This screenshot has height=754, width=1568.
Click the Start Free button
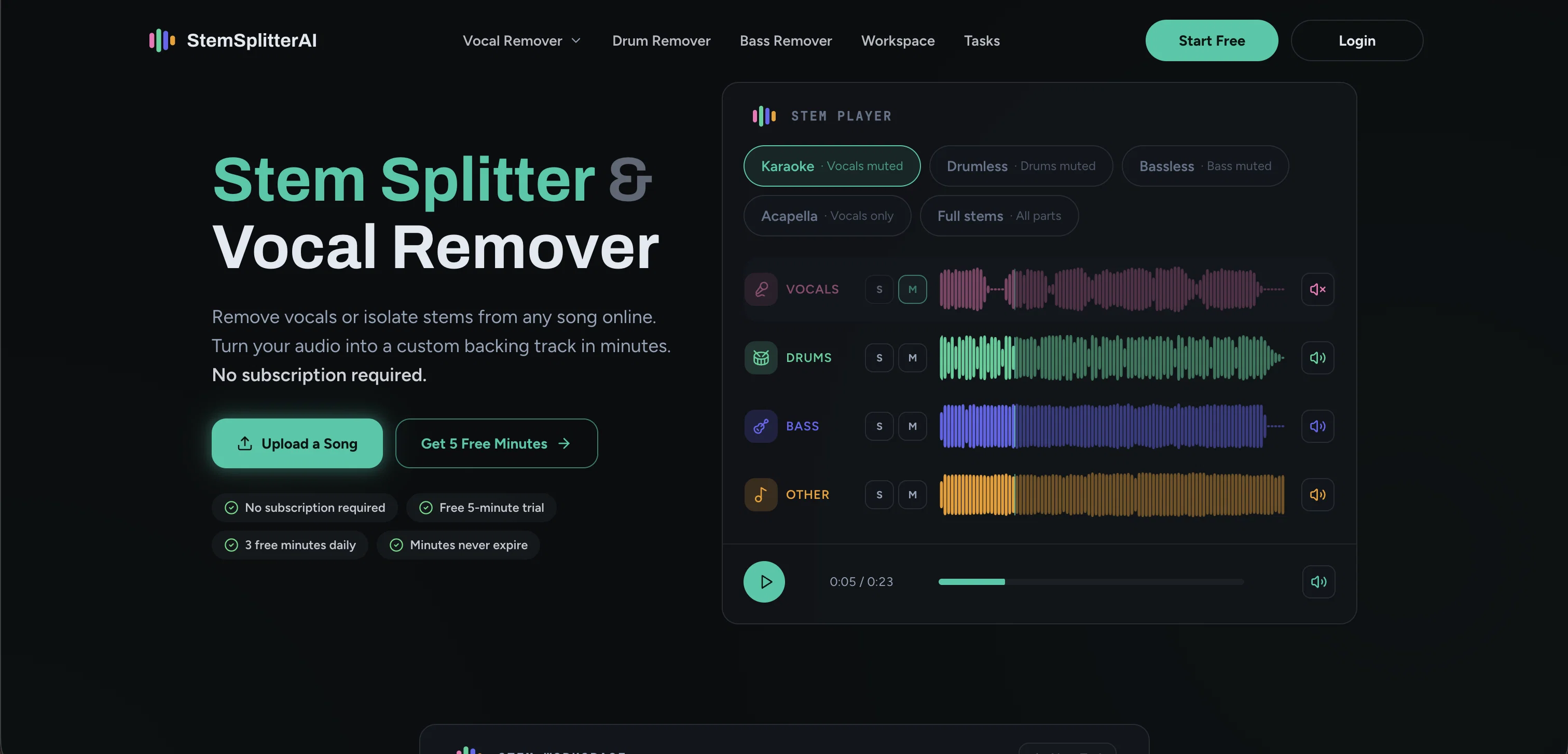[1212, 40]
